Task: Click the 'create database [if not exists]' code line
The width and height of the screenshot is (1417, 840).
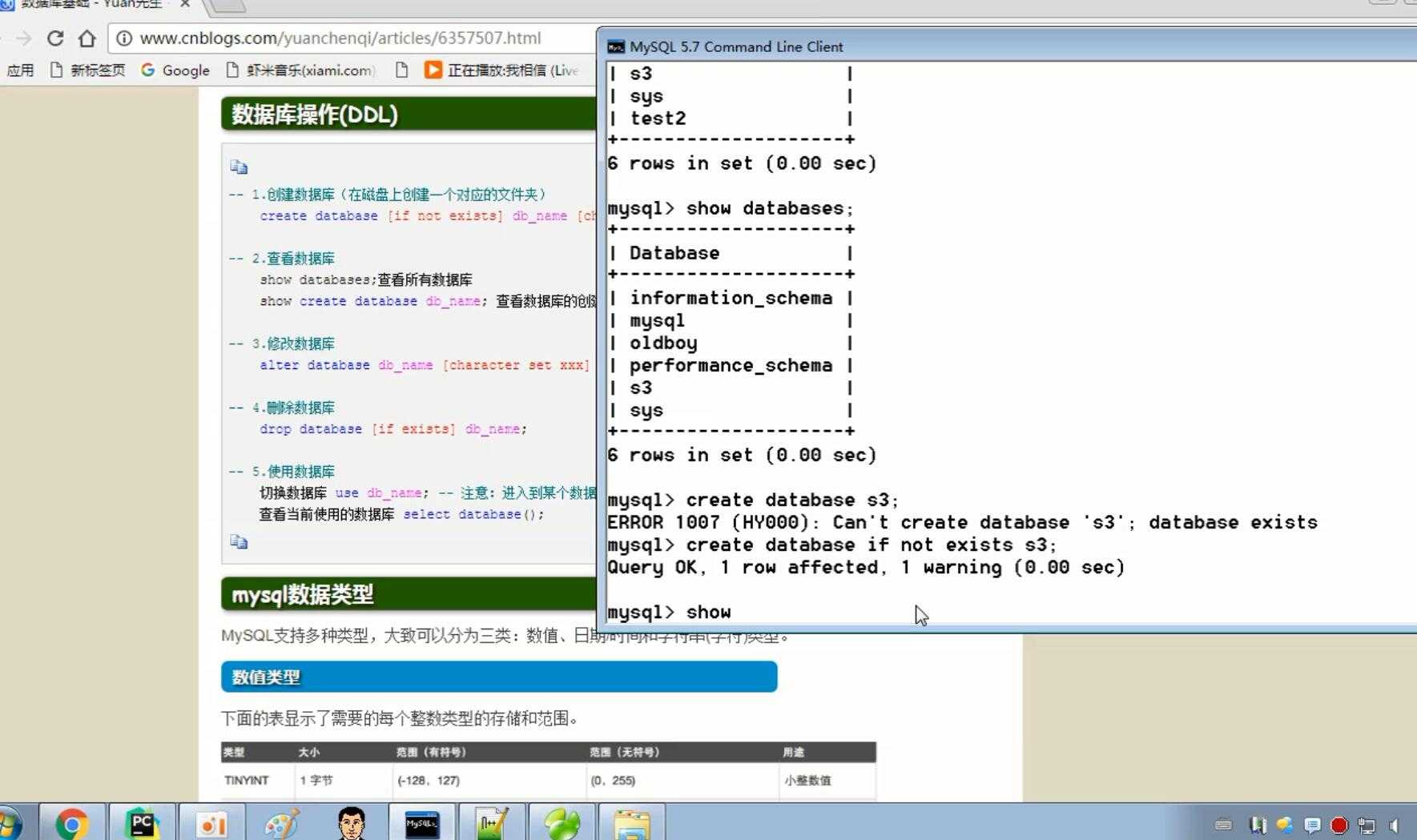Action: pos(427,216)
